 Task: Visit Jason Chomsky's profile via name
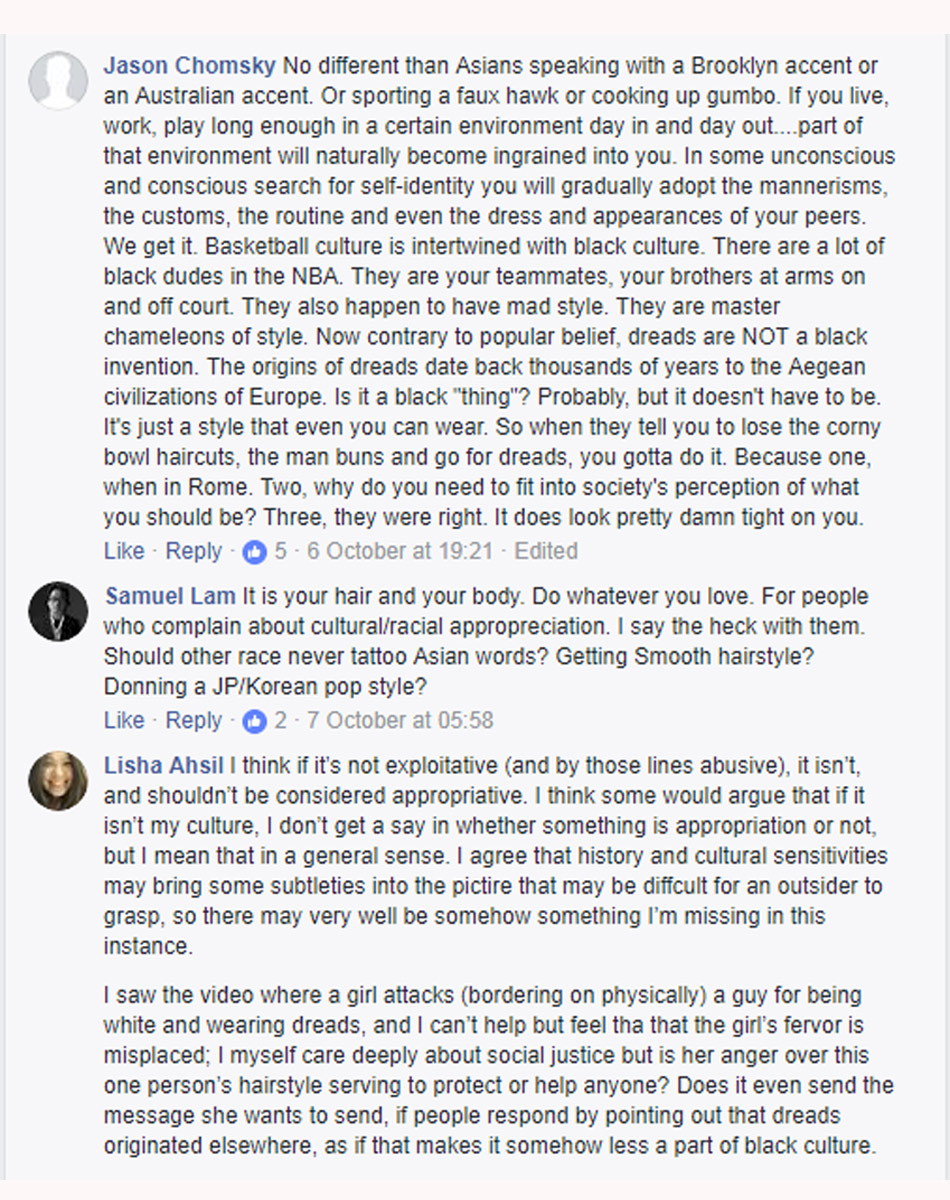(x=189, y=67)
